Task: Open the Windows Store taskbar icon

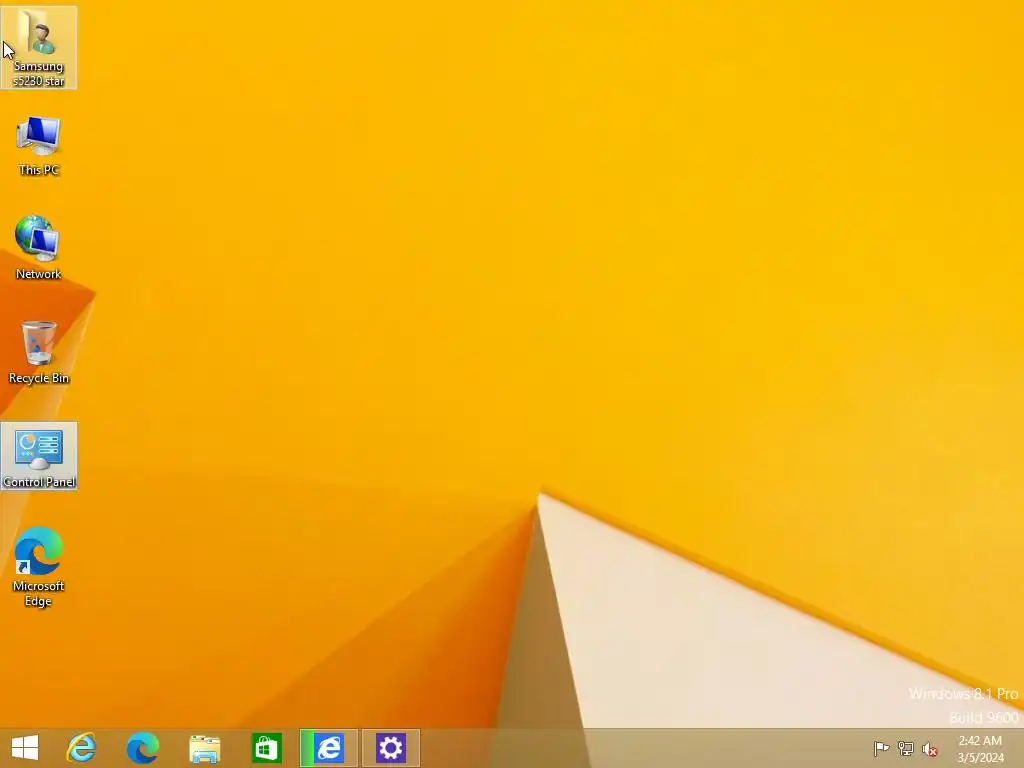Action: (266, 748)
